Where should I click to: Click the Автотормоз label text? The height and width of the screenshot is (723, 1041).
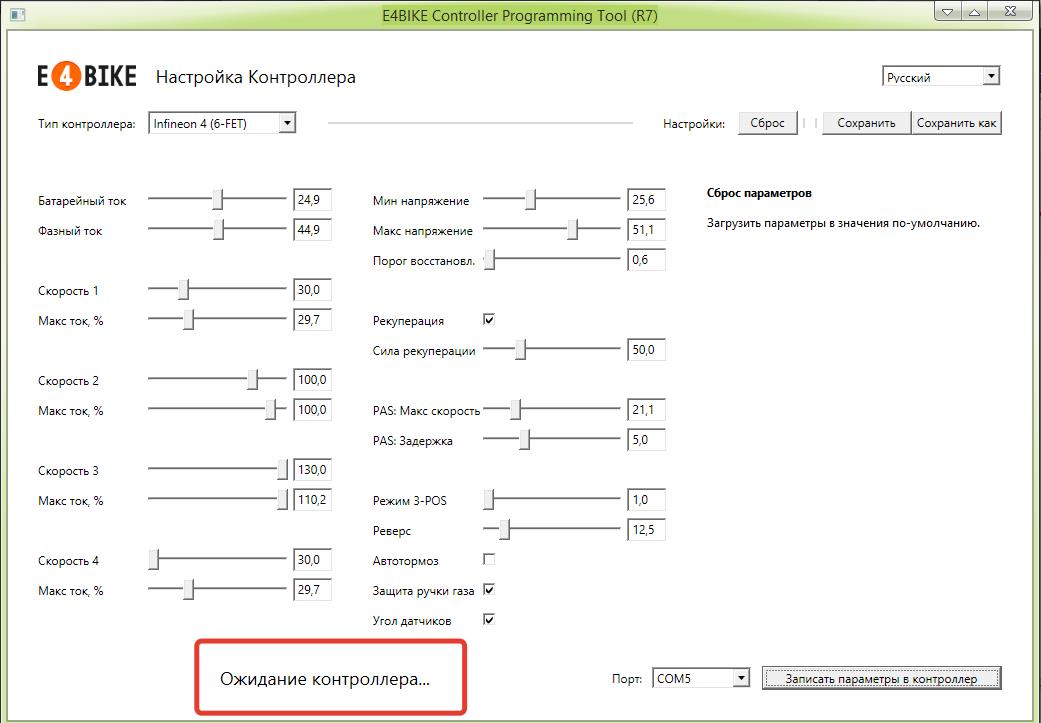(x=406, y=561)
